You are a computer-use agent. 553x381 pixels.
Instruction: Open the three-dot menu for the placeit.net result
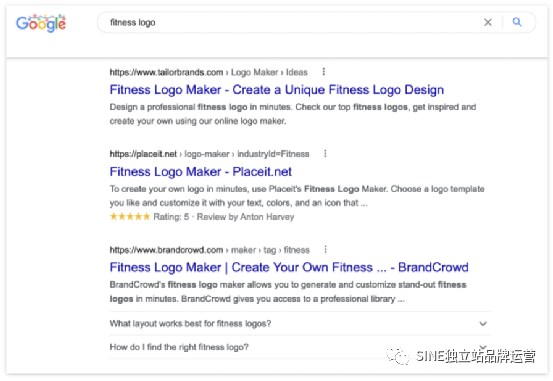click(325, 154)
